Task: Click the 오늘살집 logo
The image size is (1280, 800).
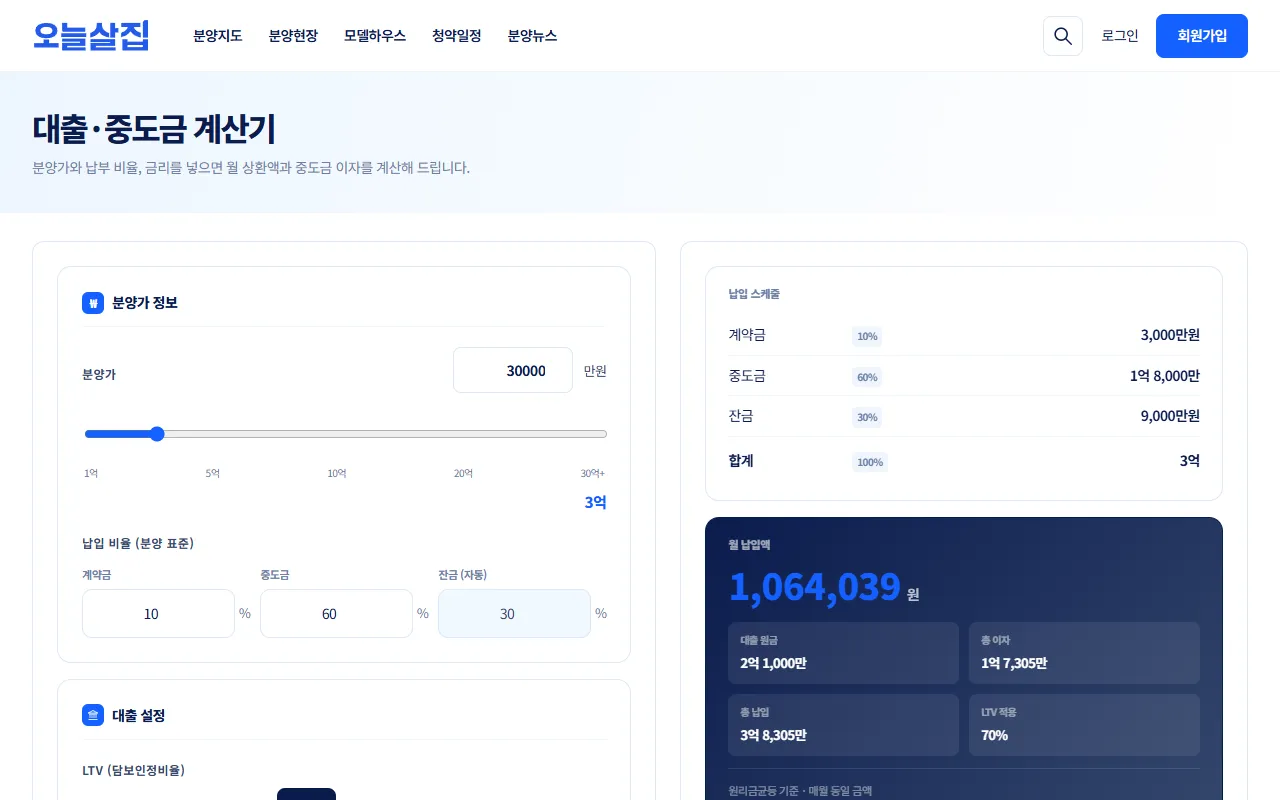Action: pos(91,36)
